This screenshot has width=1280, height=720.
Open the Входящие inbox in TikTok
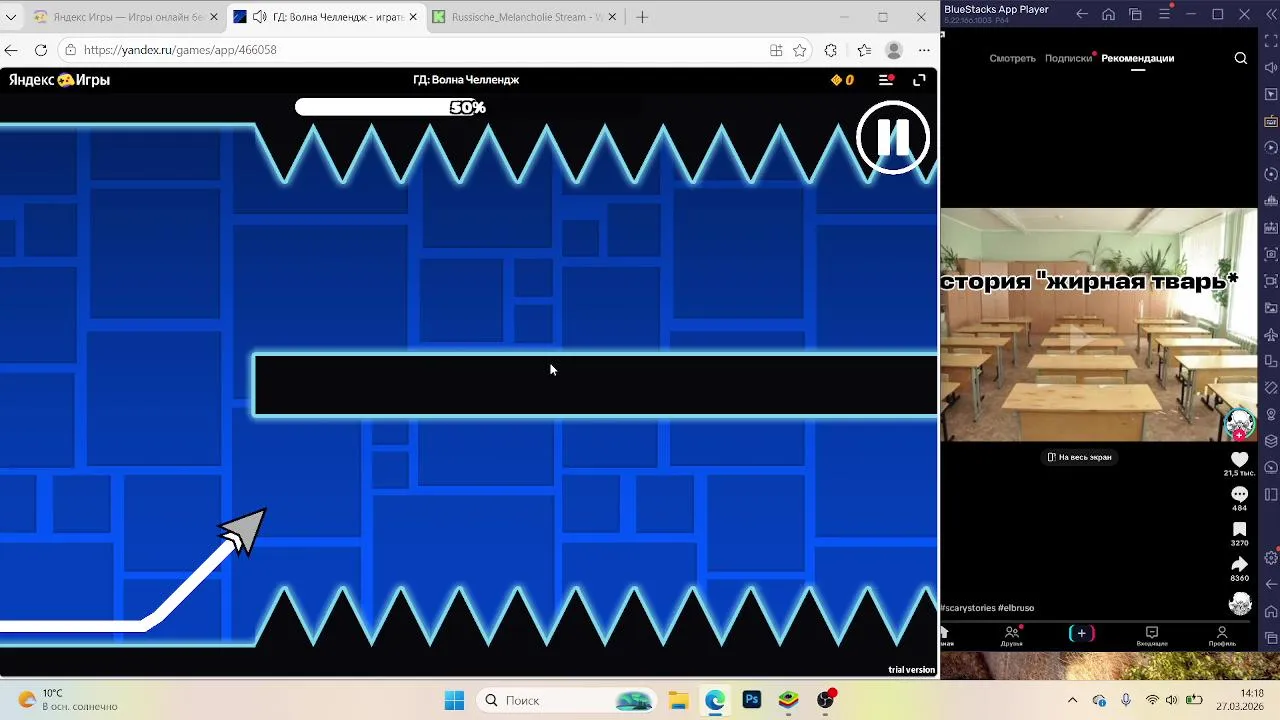[1151, 636]
